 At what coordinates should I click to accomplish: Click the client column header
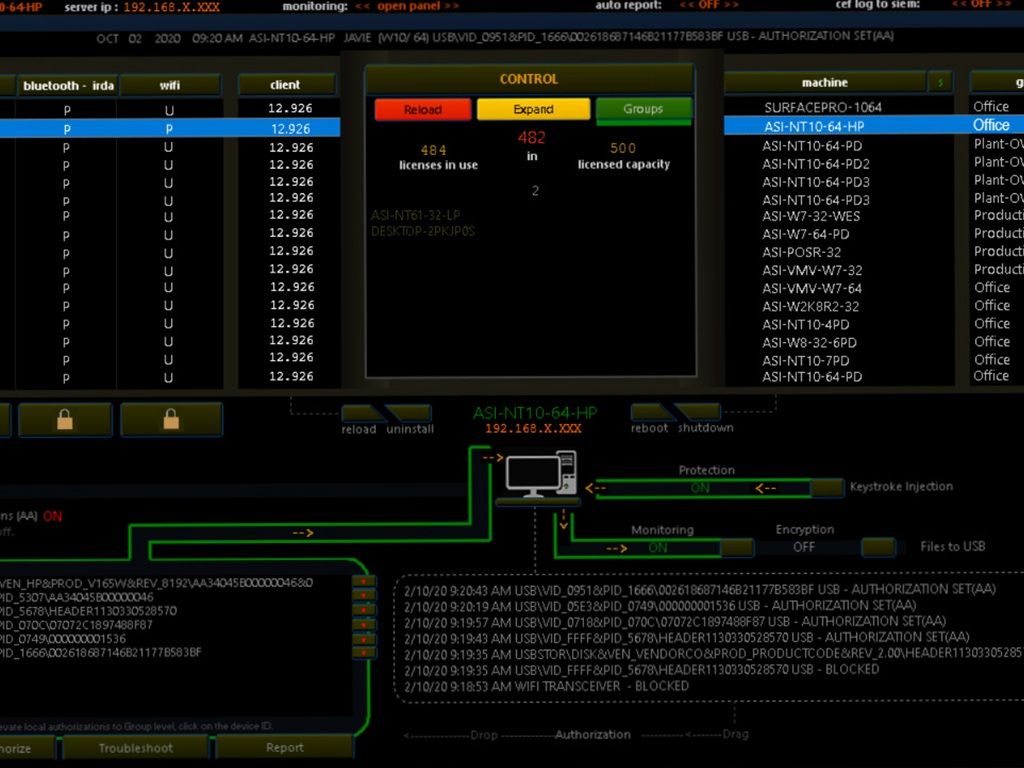pos(284,85)
